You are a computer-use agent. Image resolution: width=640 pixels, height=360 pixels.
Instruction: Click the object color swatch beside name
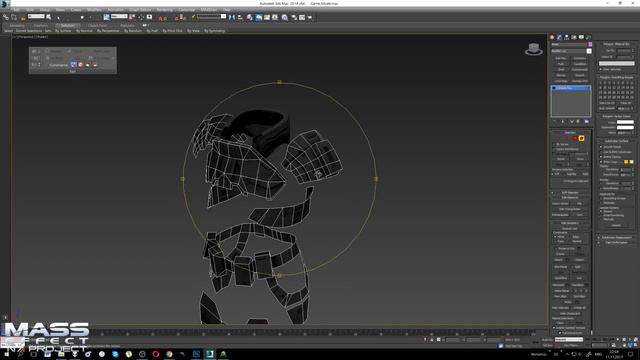[590, 44]
